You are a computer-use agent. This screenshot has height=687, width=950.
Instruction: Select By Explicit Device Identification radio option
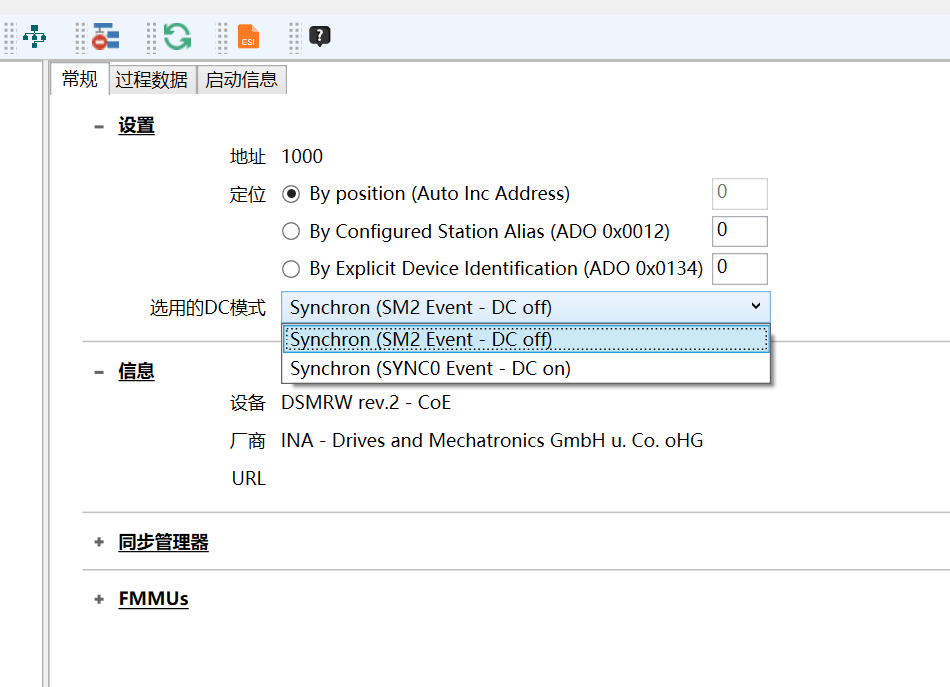pyautogui.click(x=291, y=269)
